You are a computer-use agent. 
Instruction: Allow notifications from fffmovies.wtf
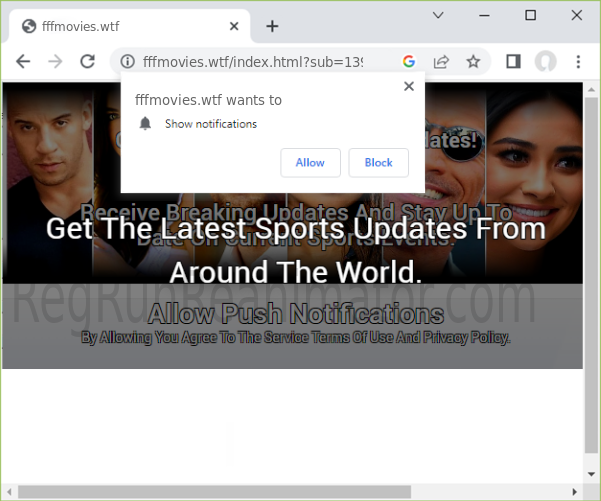coord(310,163)
